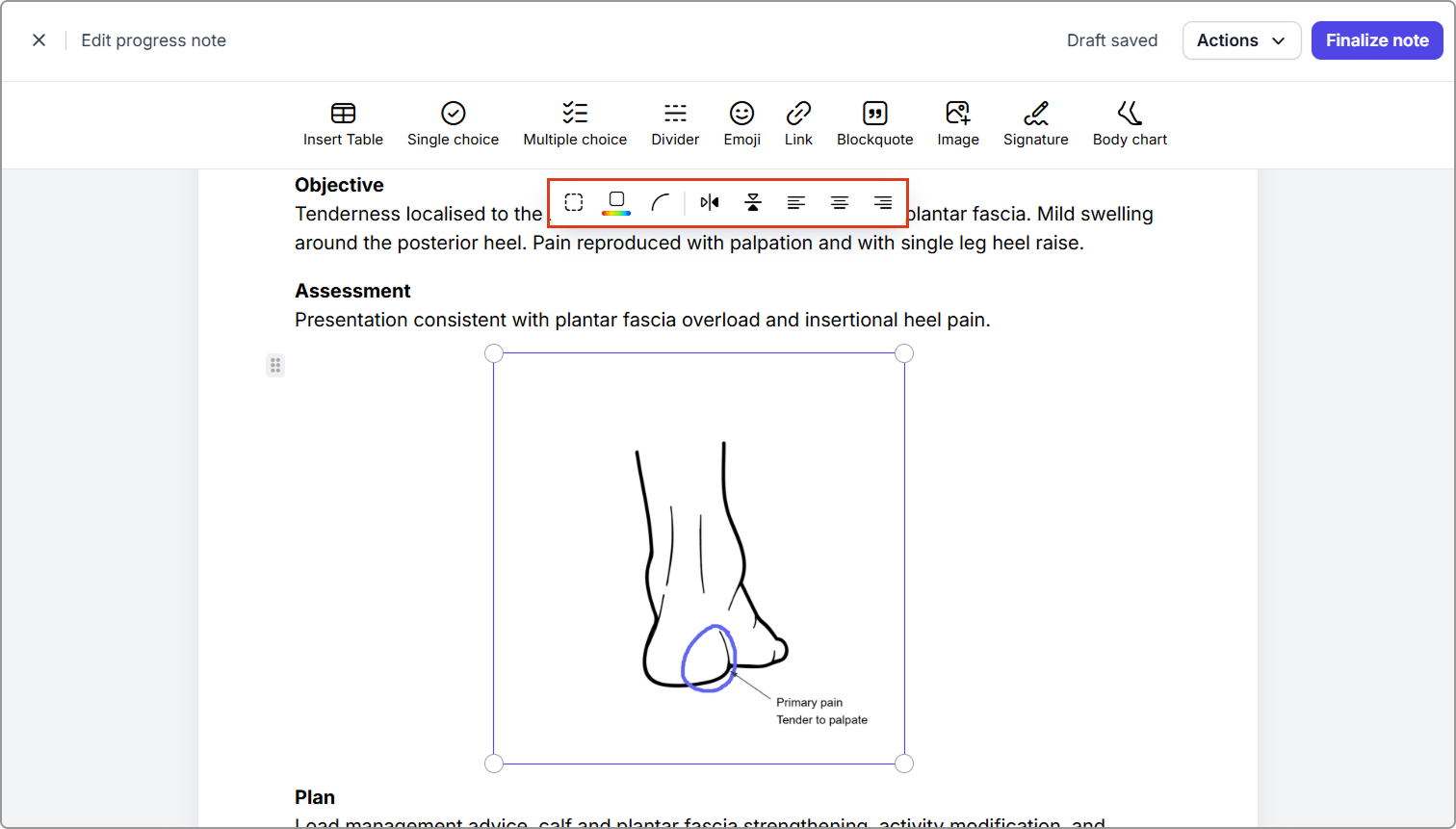This screenshot has height=829, width=1456.
Task: Add a Single choice field
Action: (453, 124)
